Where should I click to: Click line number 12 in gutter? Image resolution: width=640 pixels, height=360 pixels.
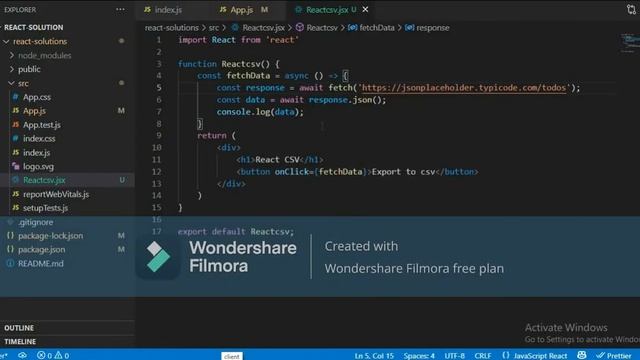click(x=156, y=172)
